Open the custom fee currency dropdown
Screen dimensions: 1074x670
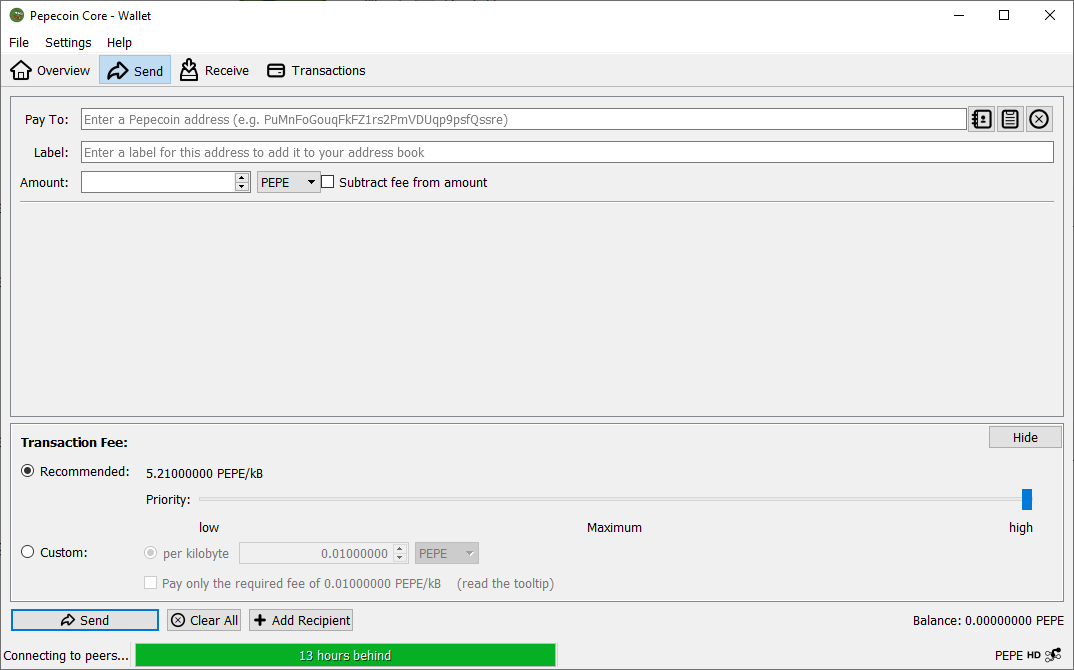(446, 552)
